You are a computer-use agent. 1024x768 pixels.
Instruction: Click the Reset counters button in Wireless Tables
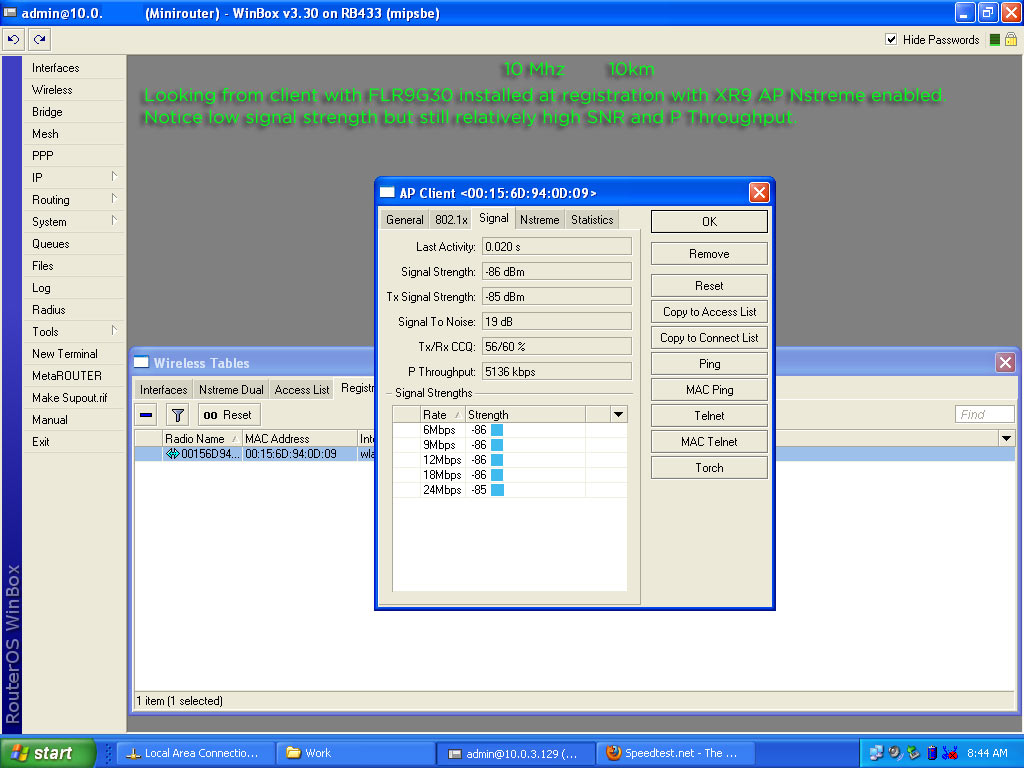pyautogui.click(x=229, y=415)
